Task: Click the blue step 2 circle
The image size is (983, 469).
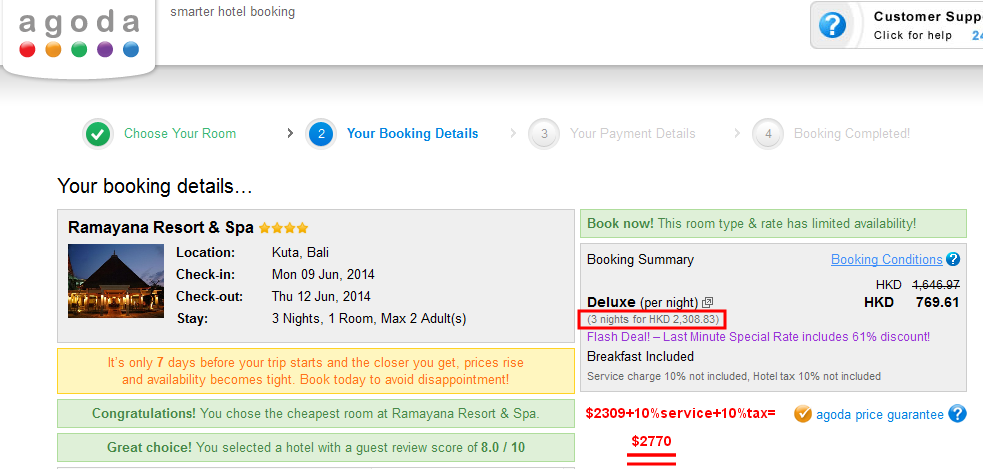Action: tap(321, 134)
